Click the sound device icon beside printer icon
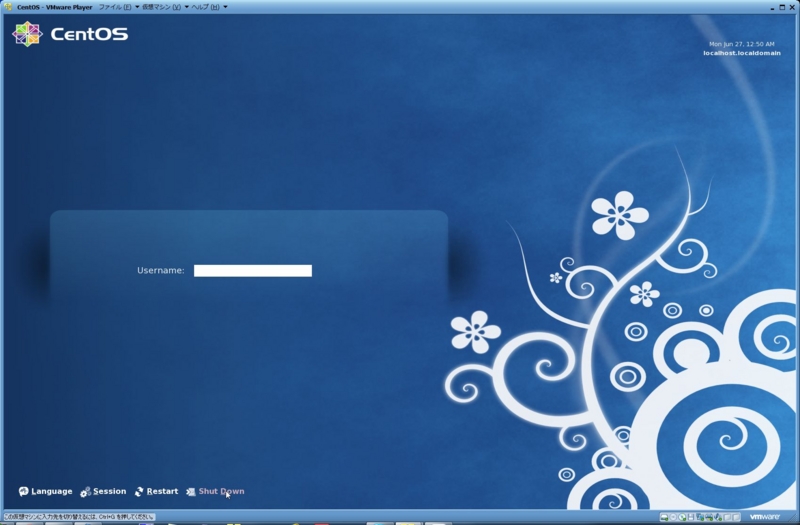The height and width of the screenshot is (525, 800). [x=718, y=517]
